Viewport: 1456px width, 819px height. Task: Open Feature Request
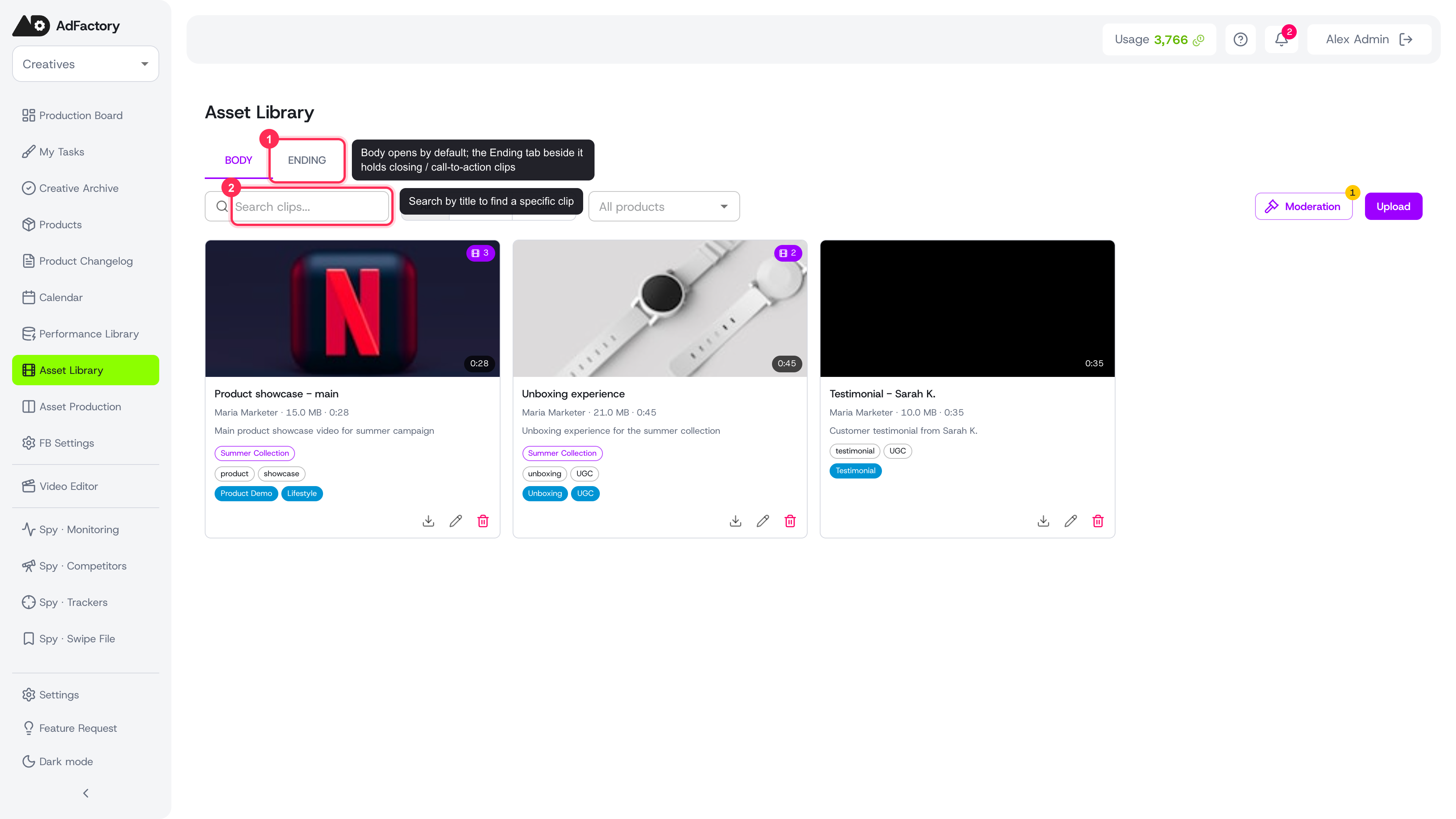85,728
